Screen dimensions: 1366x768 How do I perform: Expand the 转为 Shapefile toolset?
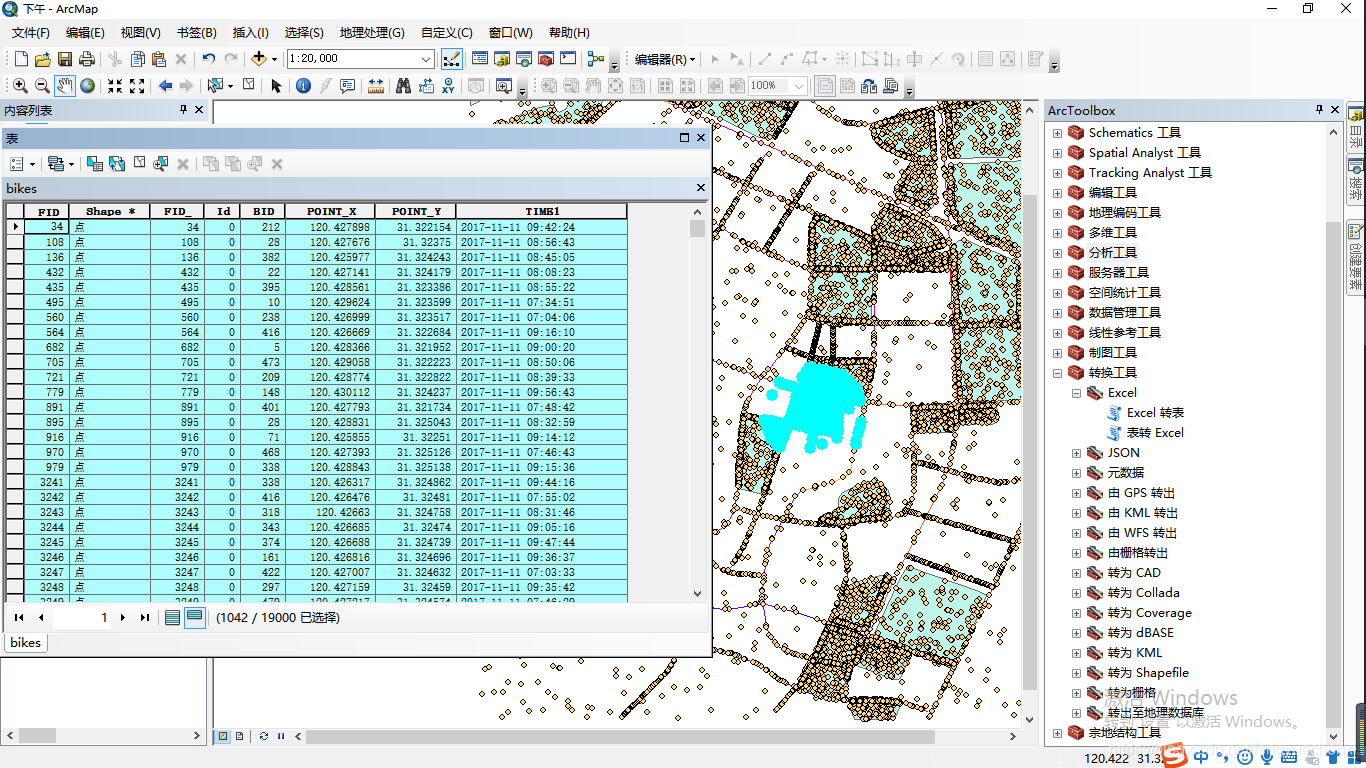tap(1076, 673)
